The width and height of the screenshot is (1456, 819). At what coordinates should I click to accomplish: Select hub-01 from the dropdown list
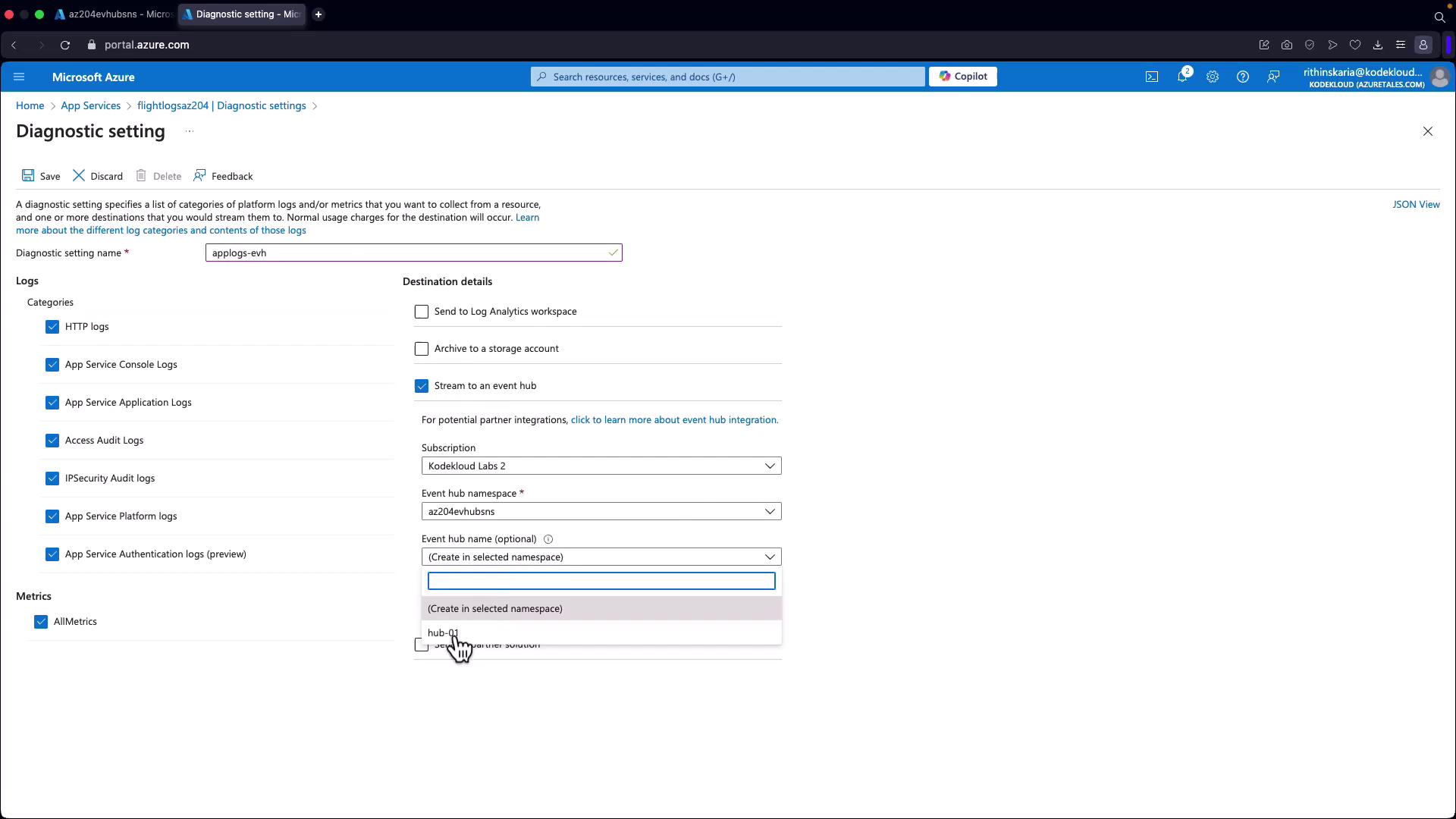coord(443,632)
